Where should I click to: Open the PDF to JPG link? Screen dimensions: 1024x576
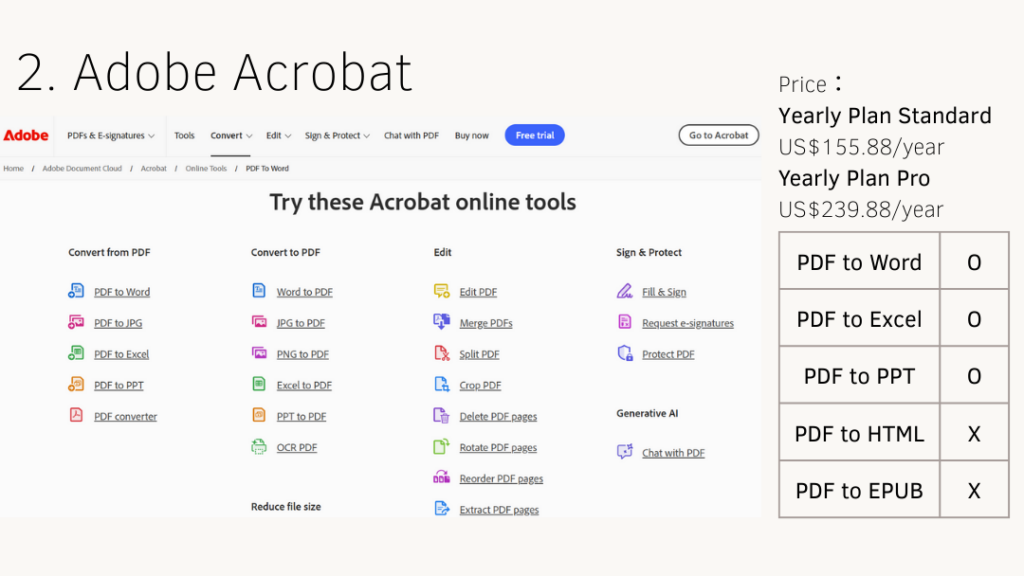(x=118, y=323)
